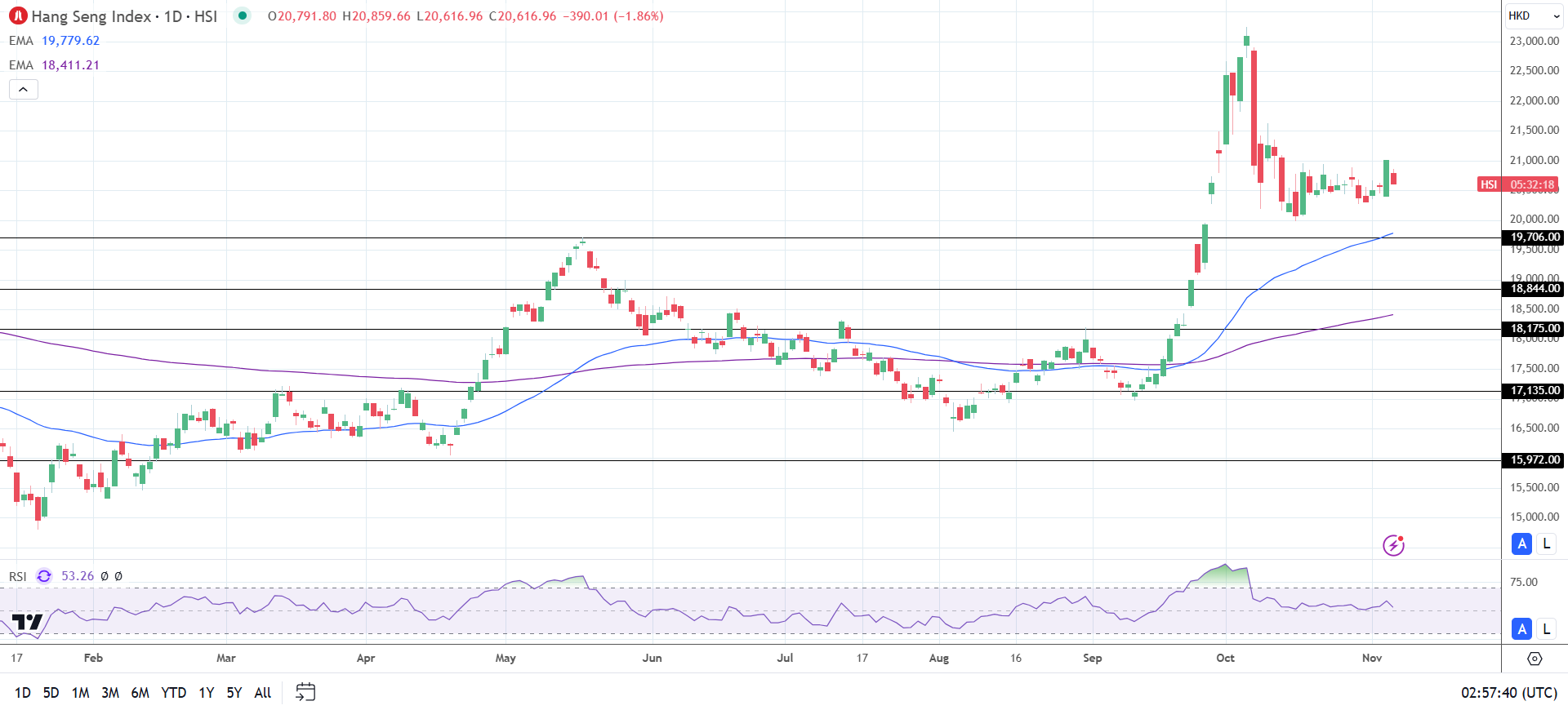Open the HKD currency dropdown

(1535, 16)
